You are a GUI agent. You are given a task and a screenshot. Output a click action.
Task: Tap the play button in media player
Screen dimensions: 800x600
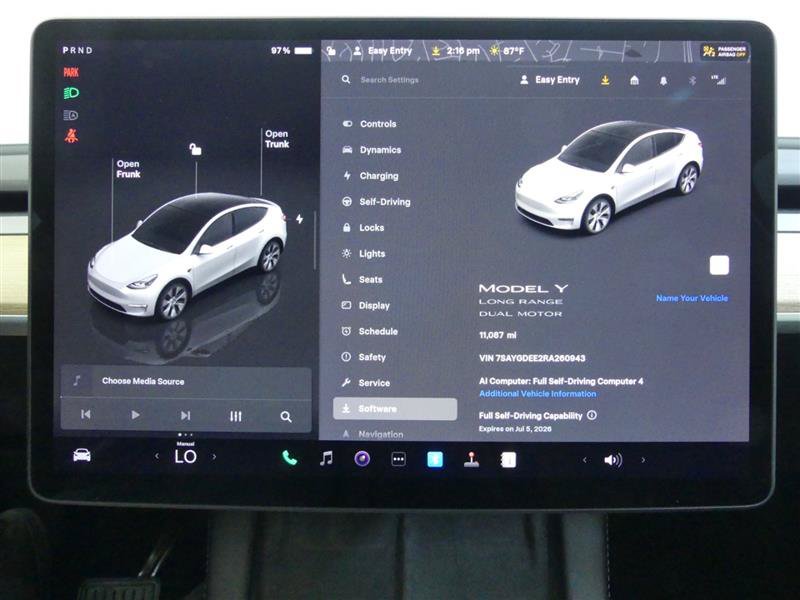coord(135,415)
